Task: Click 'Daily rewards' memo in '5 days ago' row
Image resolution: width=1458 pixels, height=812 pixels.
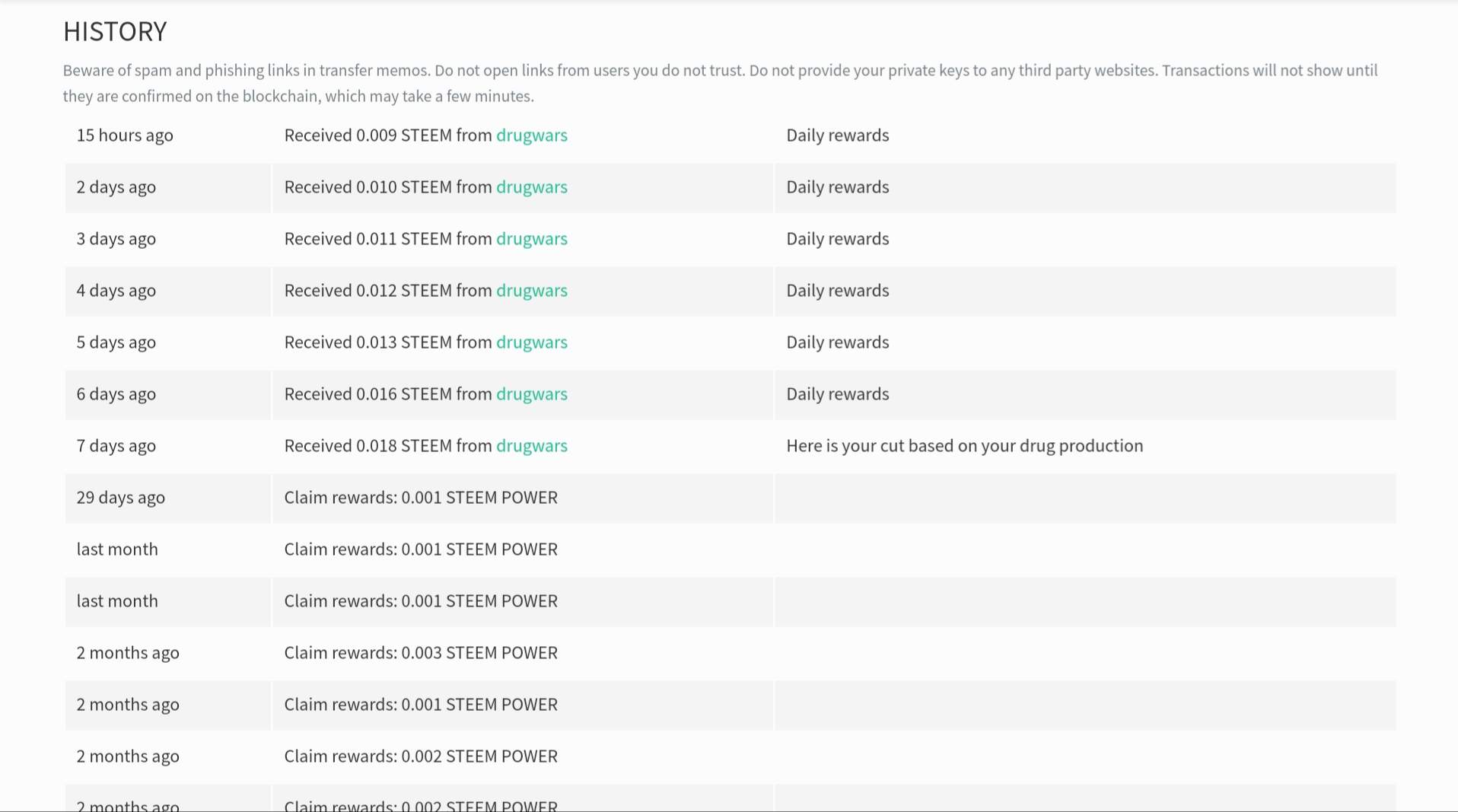Action: [x=837, y=342]
